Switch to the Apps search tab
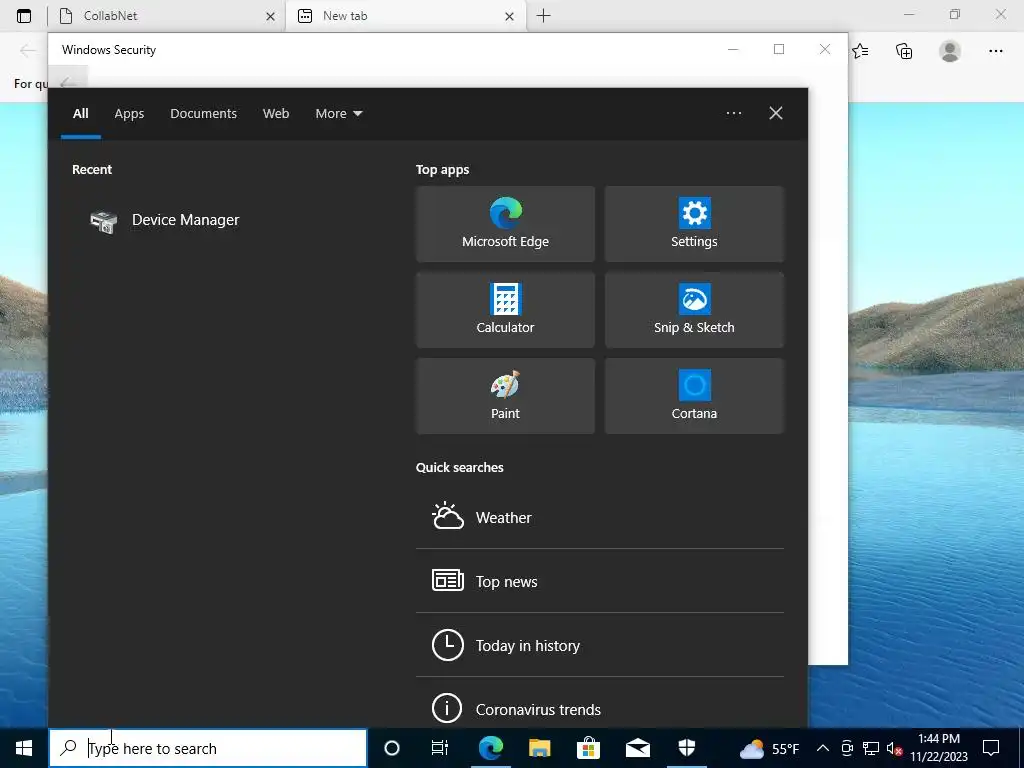Screen dimensions: 1024x768 tap(129, 114)
